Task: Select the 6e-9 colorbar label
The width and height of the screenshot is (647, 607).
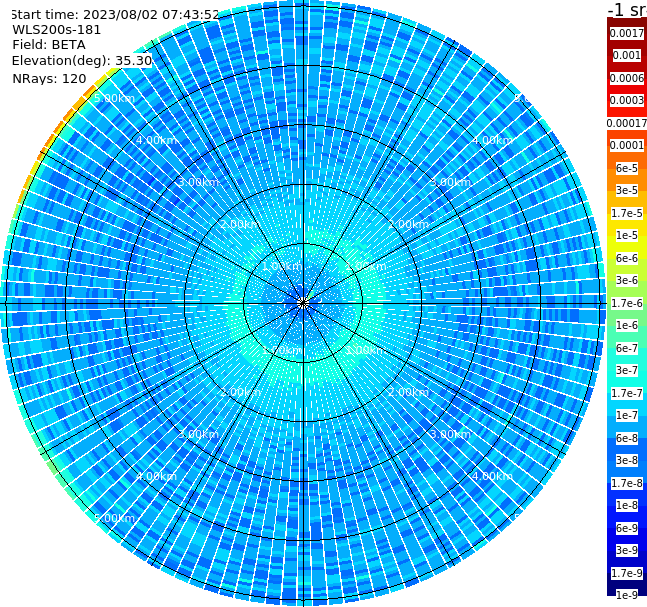Action: [x=627, y=528]
